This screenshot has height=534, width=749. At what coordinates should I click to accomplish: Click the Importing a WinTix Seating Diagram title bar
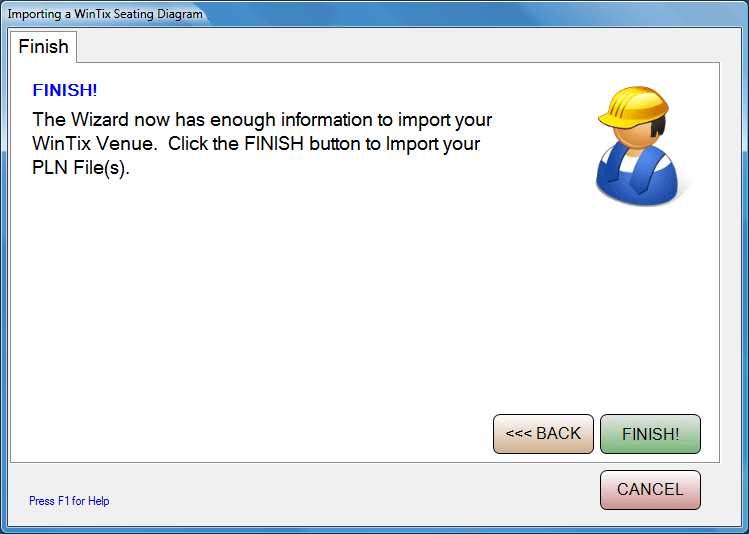click(x=374, y=13)
